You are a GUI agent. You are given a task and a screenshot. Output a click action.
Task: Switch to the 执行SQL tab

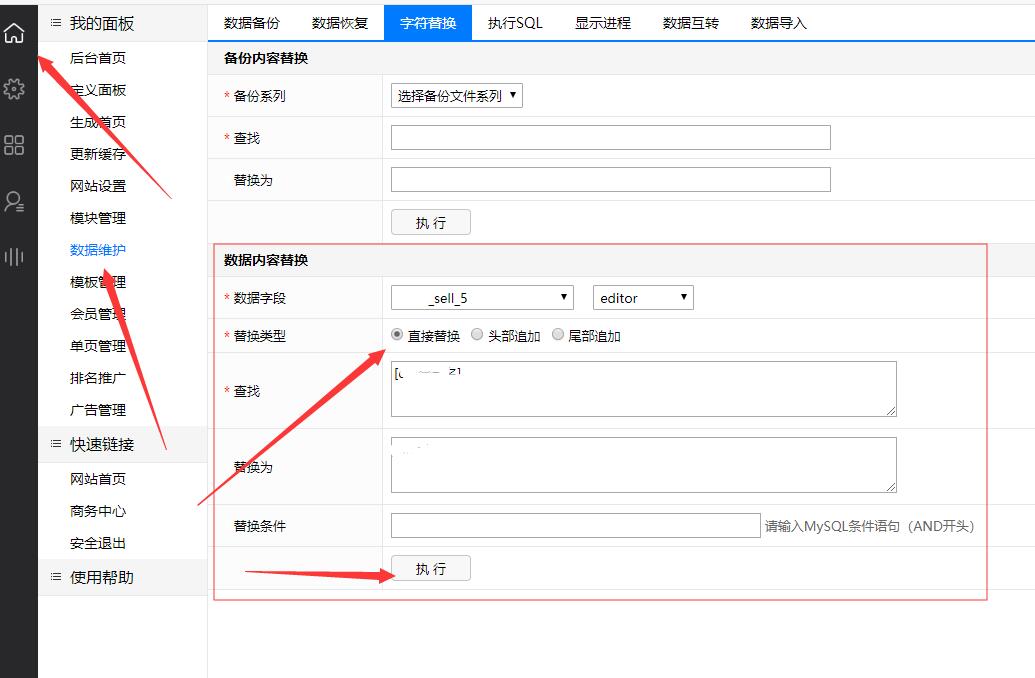(515, 22)
